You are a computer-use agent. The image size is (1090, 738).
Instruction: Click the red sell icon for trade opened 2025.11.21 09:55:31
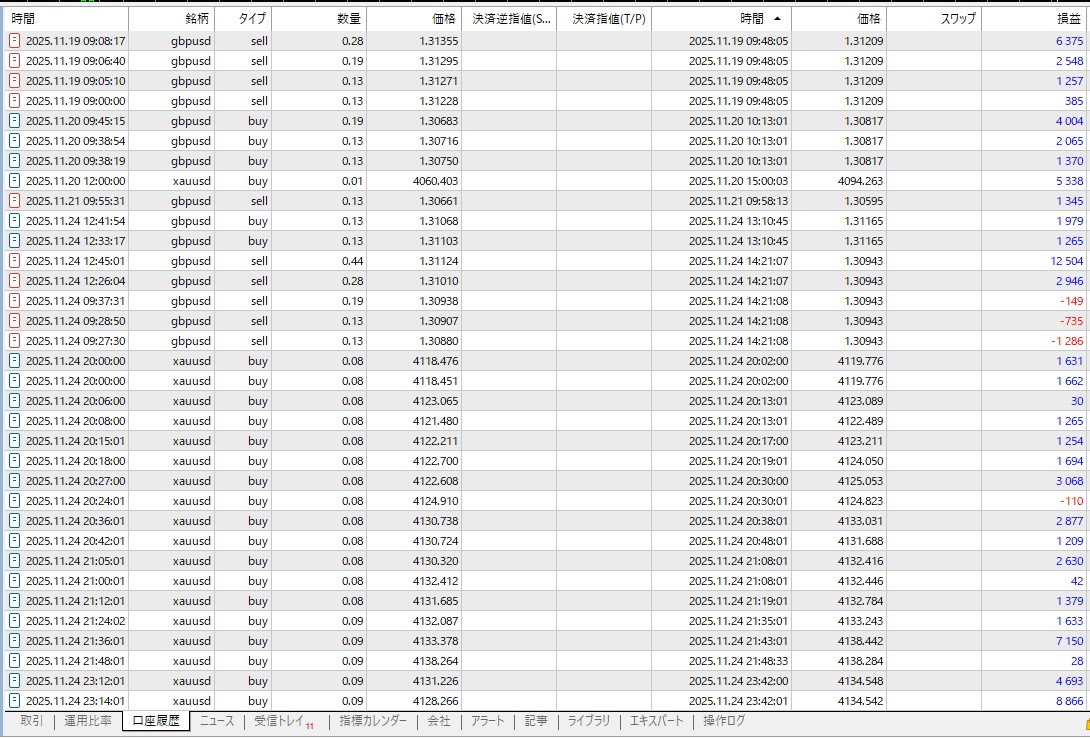[x=14, y=201]
